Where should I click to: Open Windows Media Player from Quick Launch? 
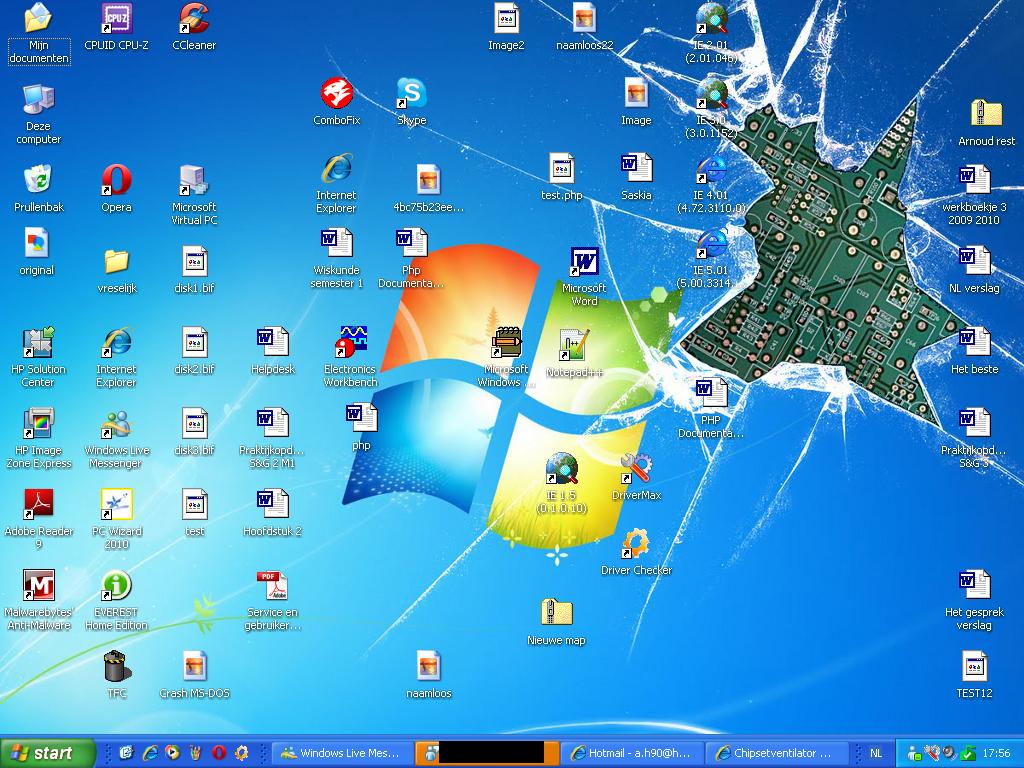[x=172, y=753]
